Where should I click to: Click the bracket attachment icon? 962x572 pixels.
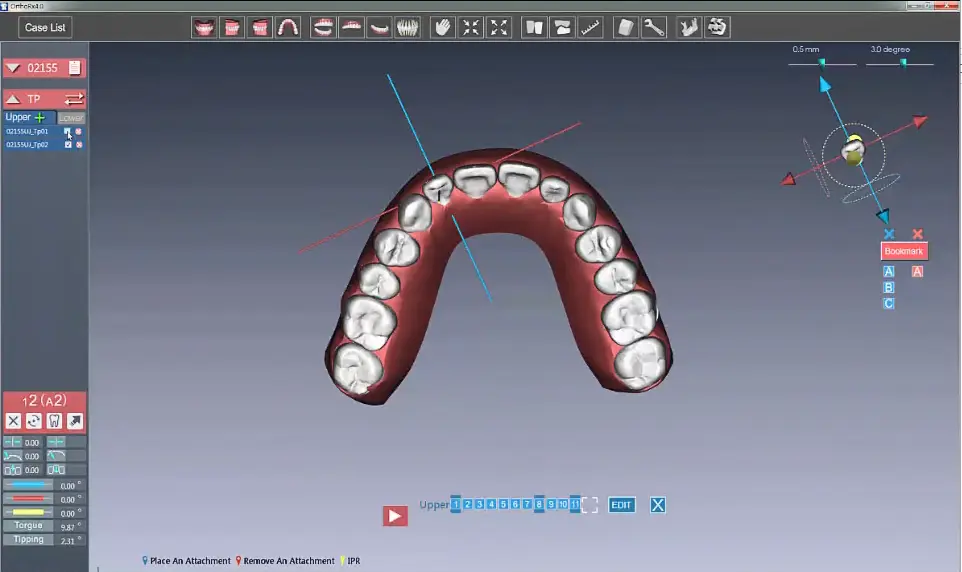click(x=717, y=28)
